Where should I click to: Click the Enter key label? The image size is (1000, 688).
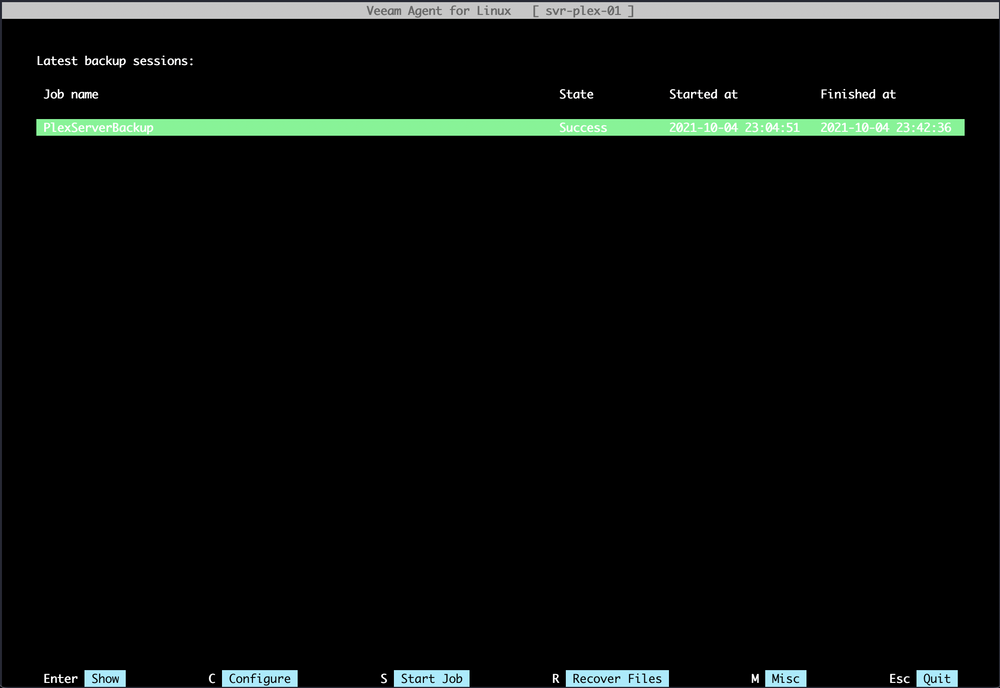(61, 678)
